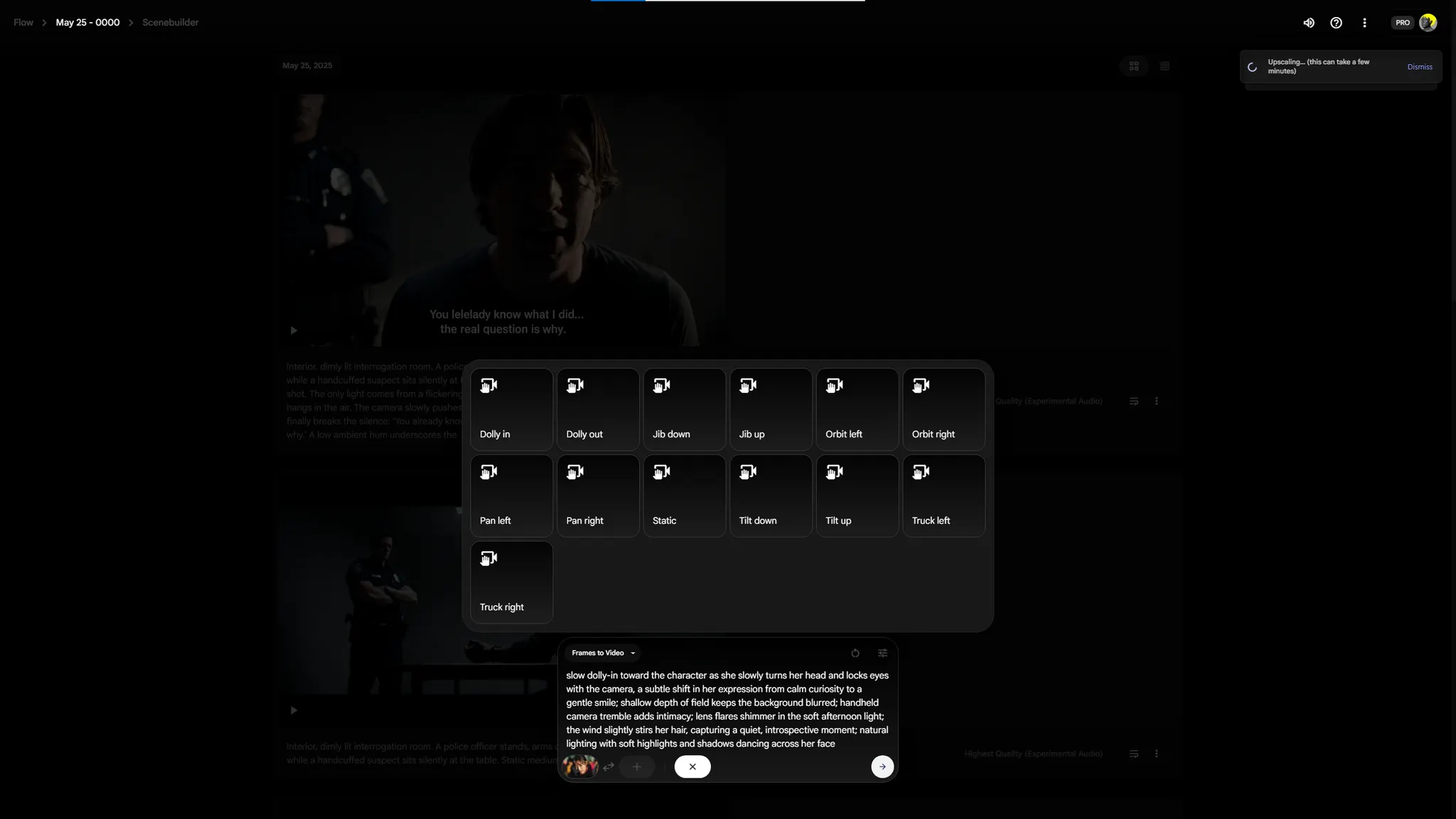The image size is (1456, 819).
Task: Click the prompt text field
Action: 727,710
